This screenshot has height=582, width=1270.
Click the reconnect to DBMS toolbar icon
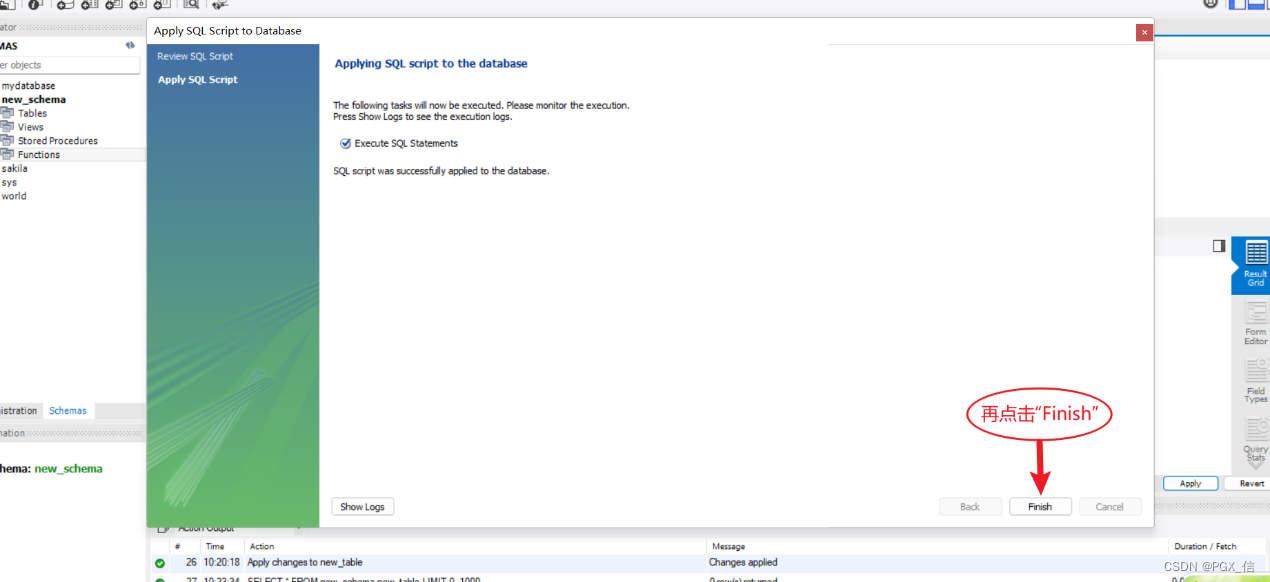coord(220,5)
